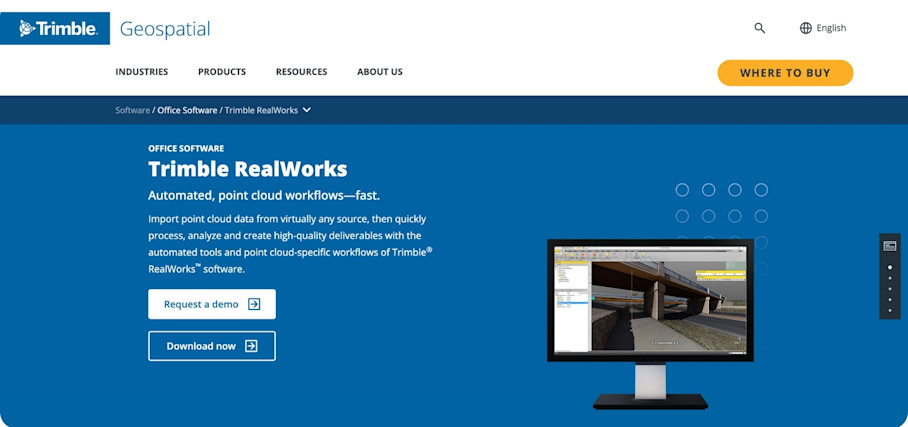Click the panel icon atop the side dot navigation

889,246
